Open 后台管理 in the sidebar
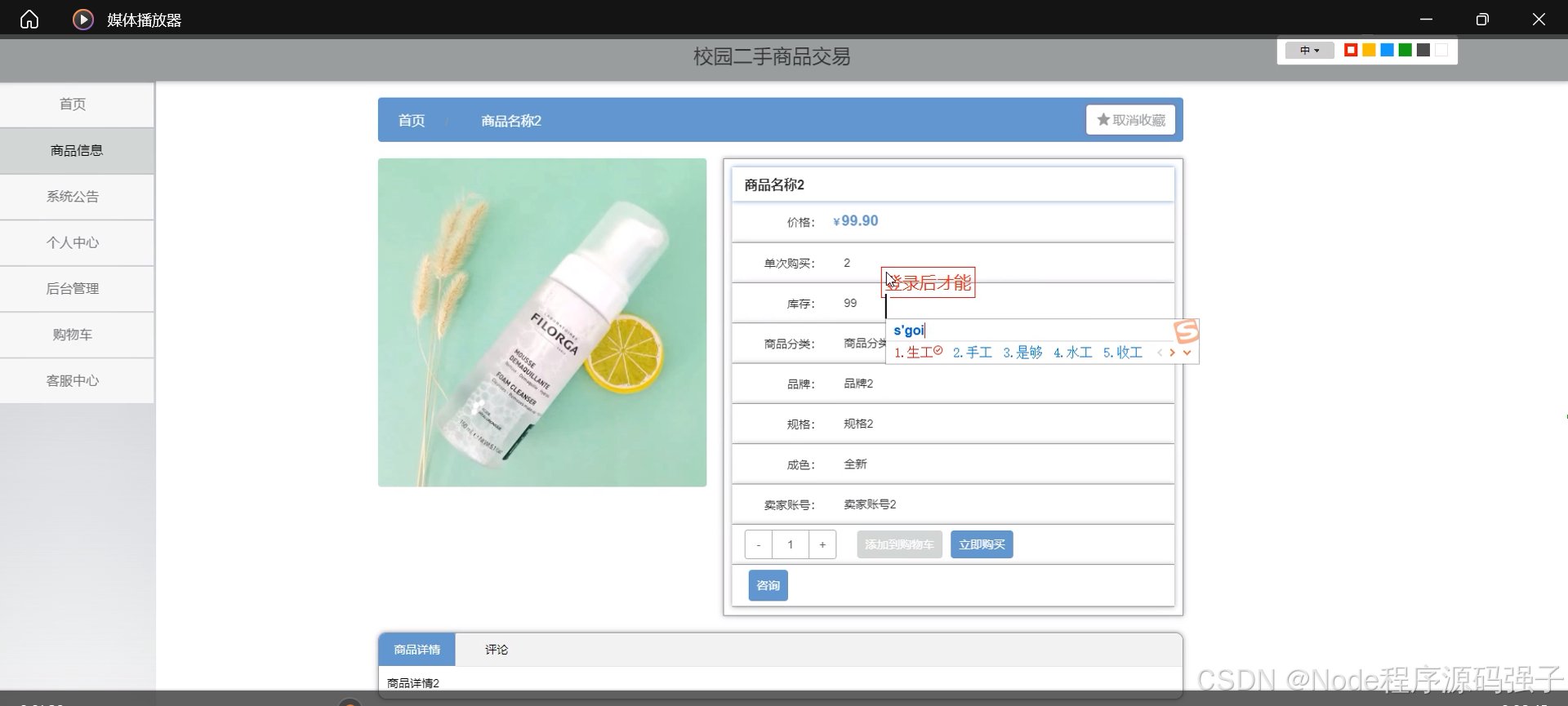 point(77,289)
